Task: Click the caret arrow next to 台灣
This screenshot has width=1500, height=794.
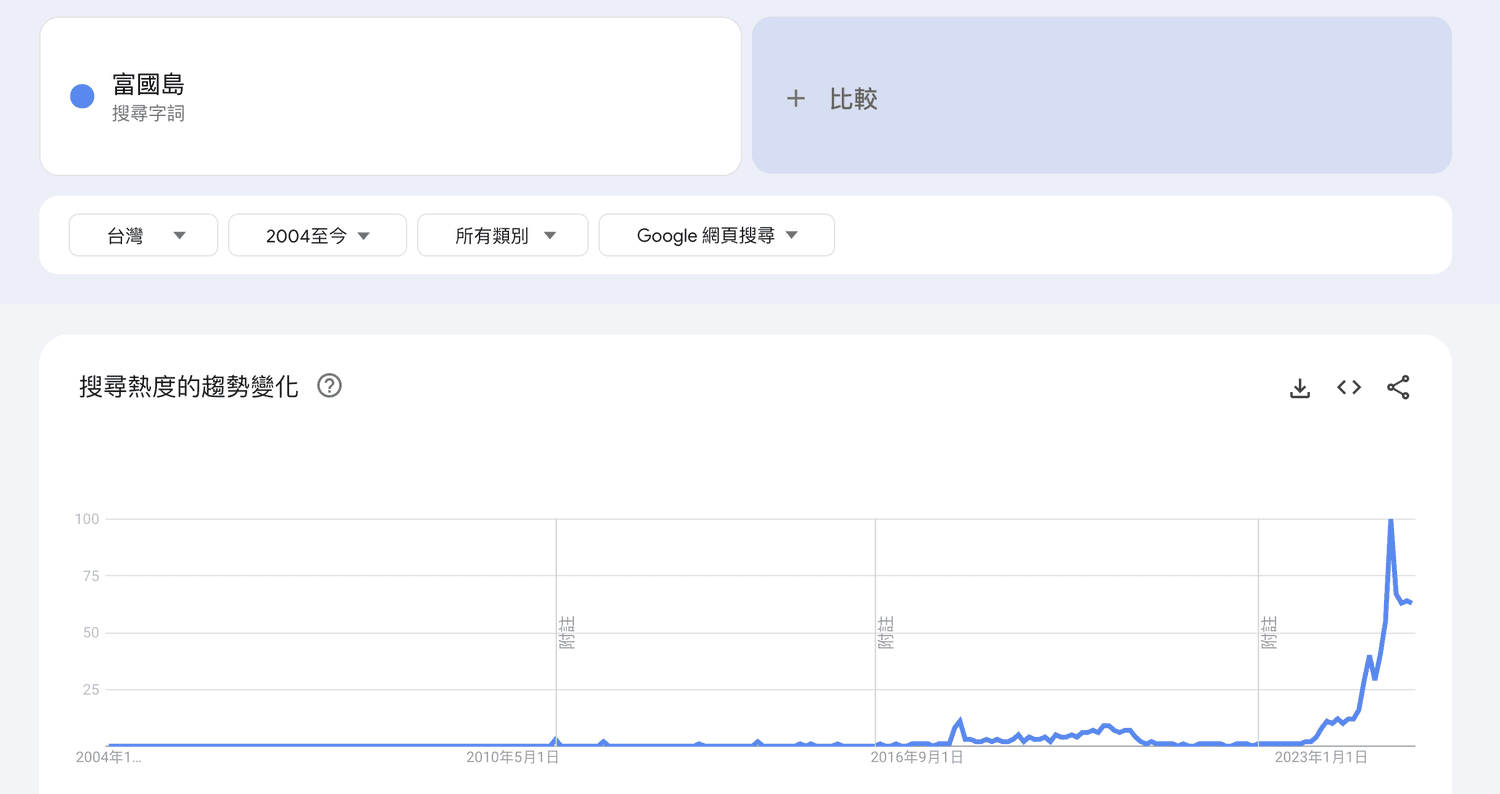Action: [180, 236]
